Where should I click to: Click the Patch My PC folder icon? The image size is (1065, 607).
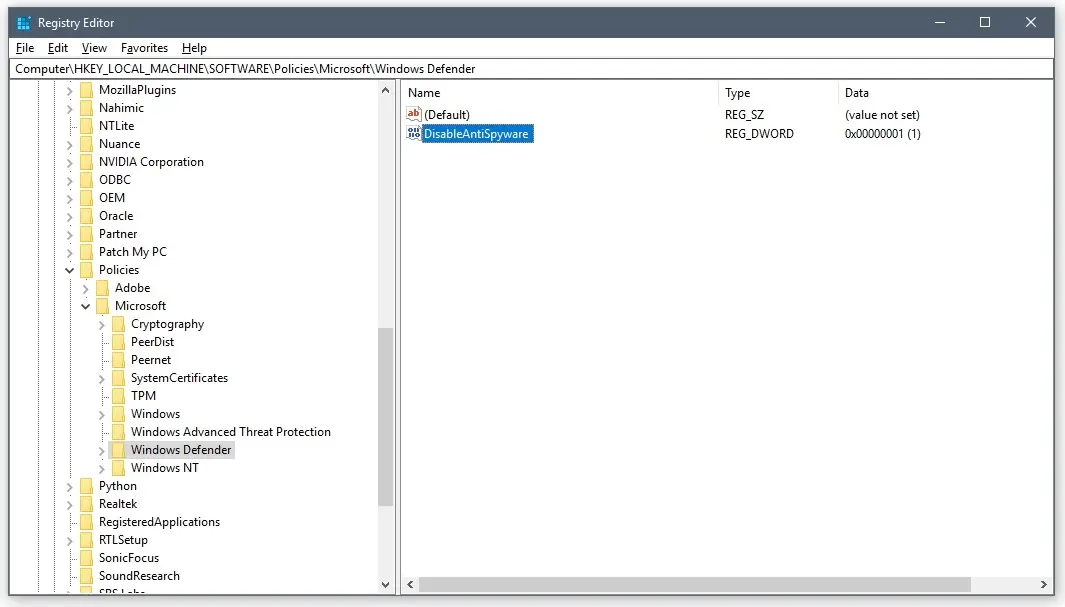(86, 252)
